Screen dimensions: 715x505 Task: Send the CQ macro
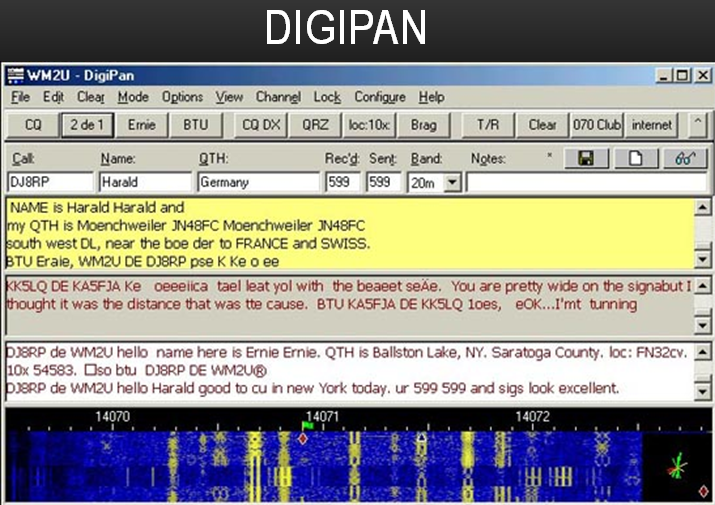point(33,125)
